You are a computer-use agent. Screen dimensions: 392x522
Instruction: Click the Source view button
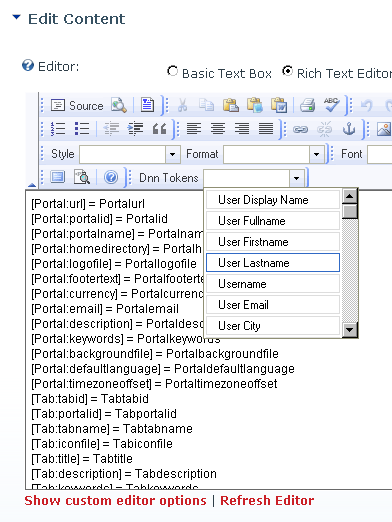tap(77, 106)
